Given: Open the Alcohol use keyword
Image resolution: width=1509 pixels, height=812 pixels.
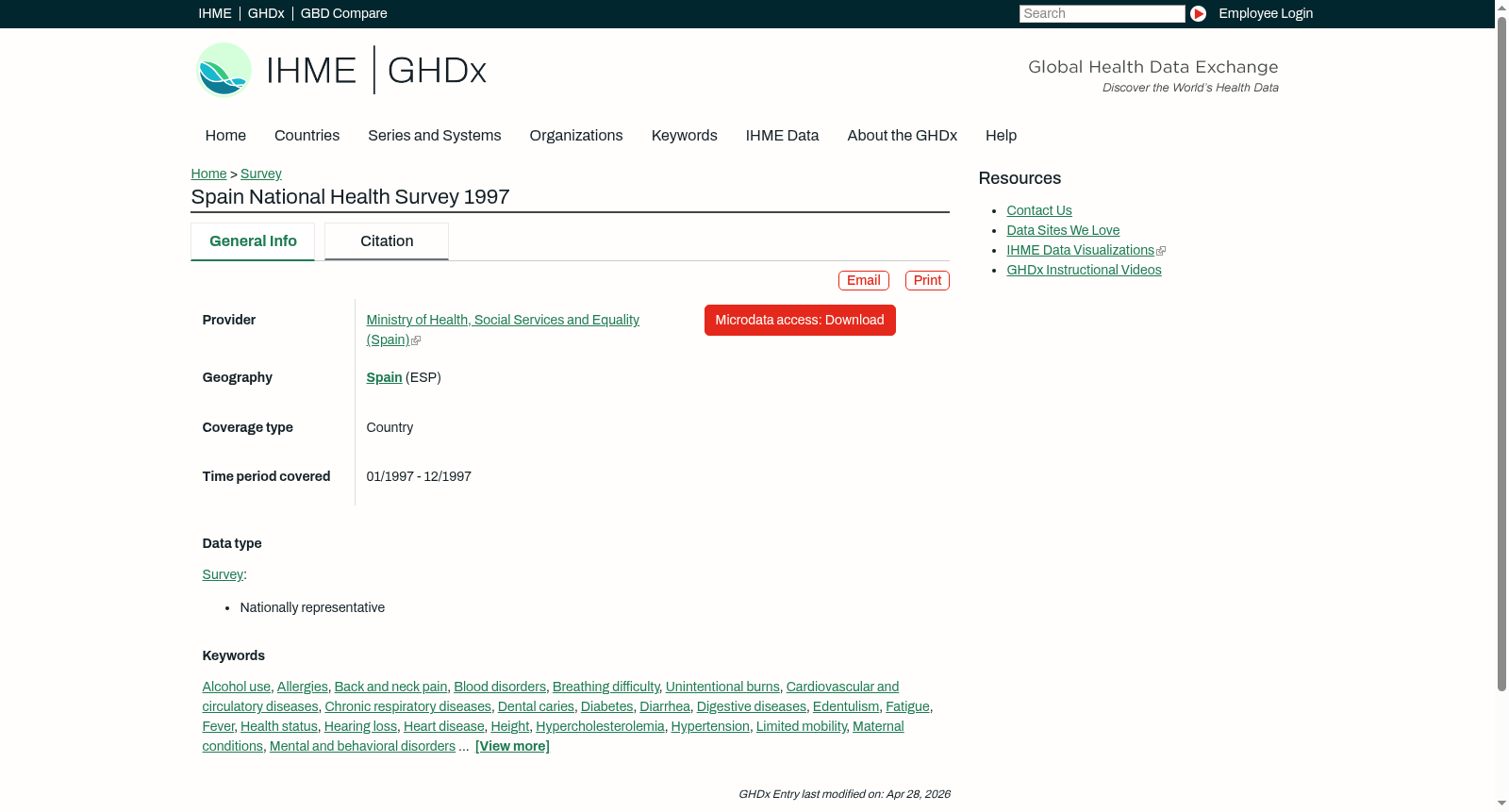Looking at the screenshot, I should click(x=237, y=688).
